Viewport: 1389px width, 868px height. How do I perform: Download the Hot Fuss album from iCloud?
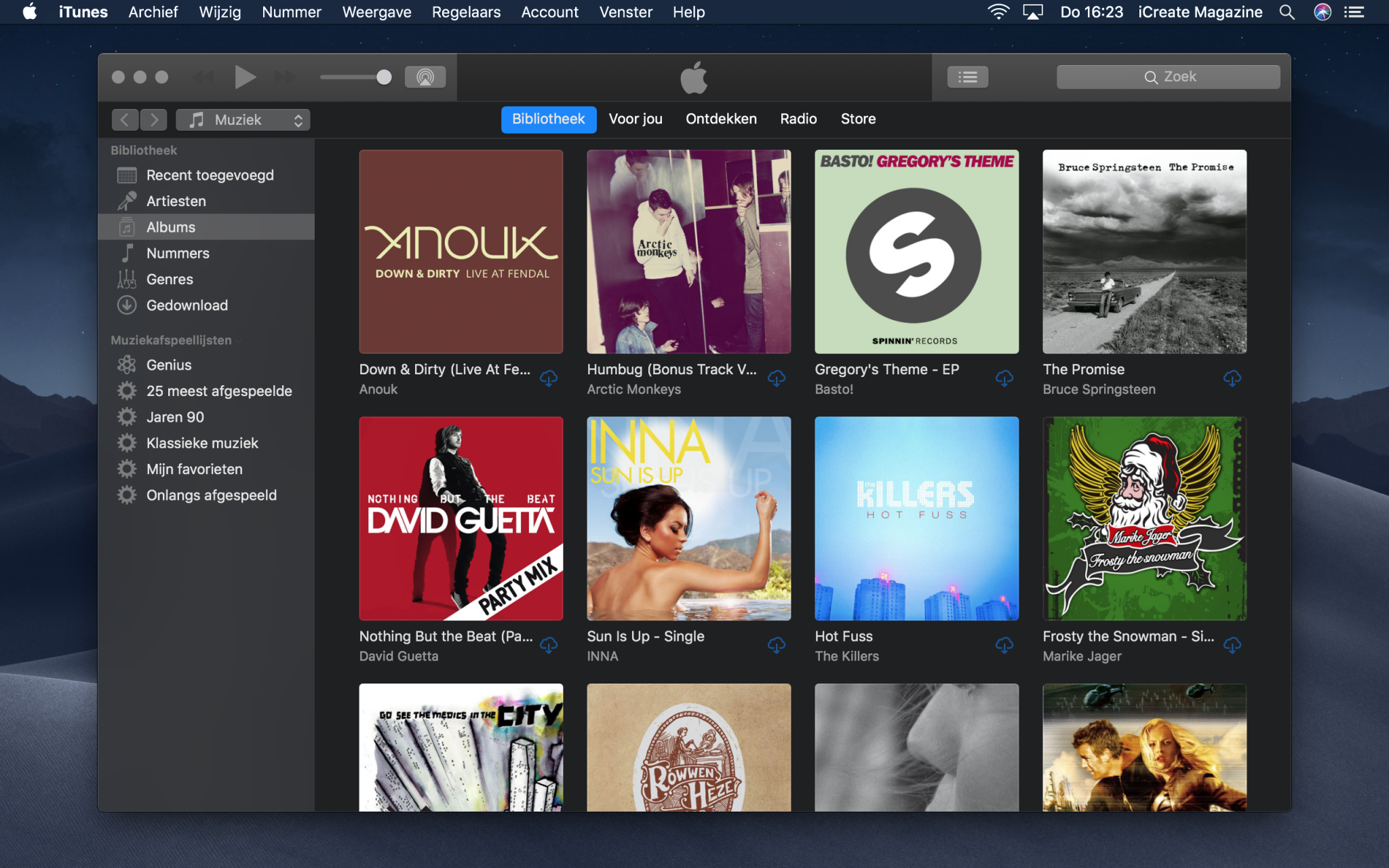coord(1004,645)
